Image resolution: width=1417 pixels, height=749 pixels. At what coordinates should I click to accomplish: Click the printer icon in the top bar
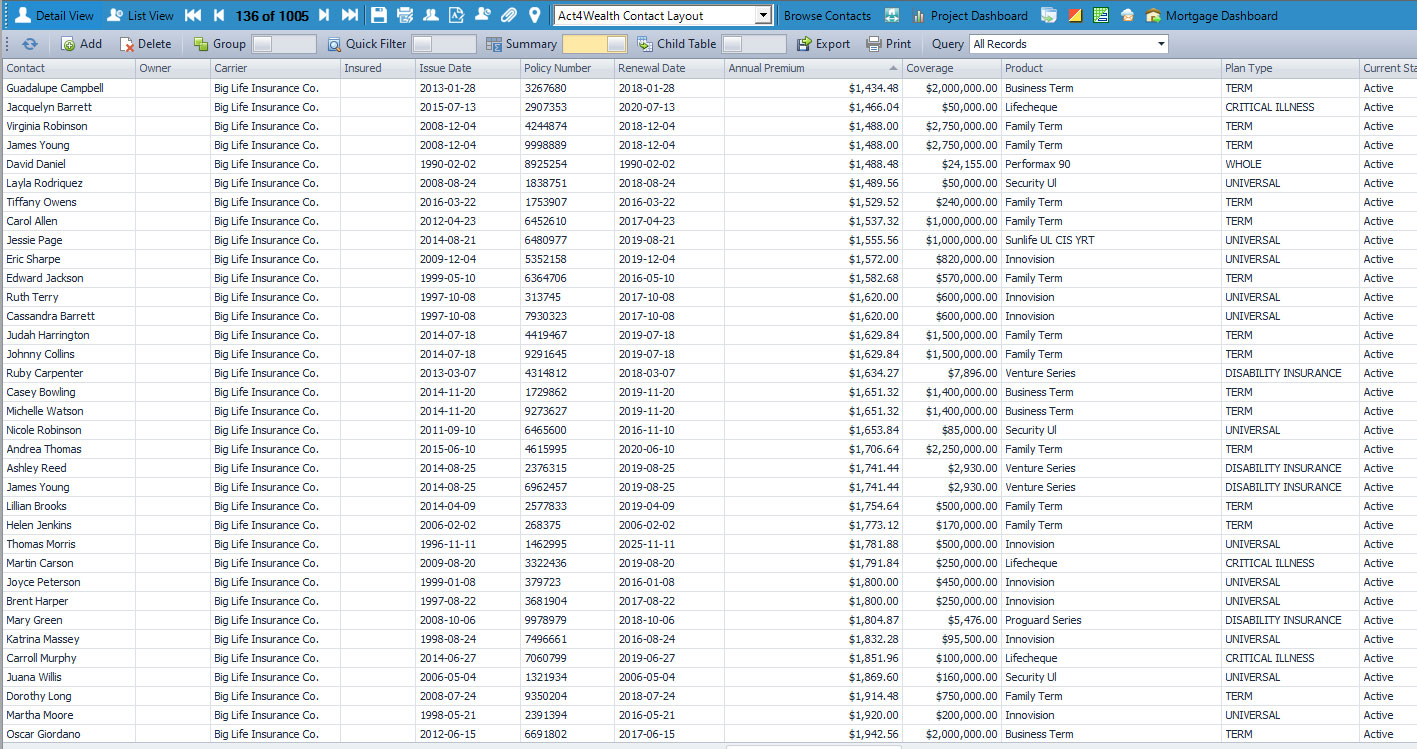[405, 15]
